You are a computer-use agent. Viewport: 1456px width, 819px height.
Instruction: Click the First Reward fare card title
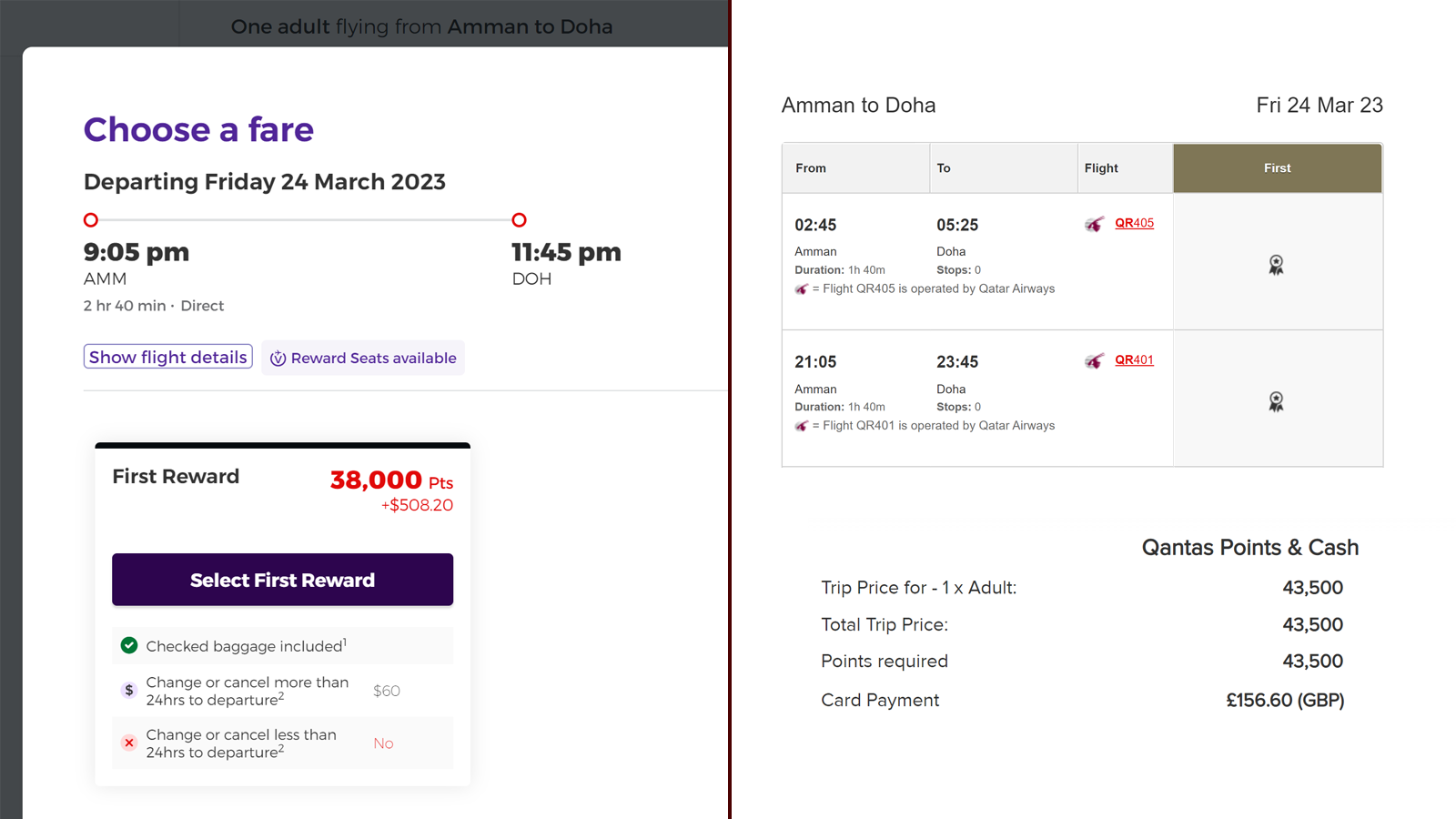point(176,476)
